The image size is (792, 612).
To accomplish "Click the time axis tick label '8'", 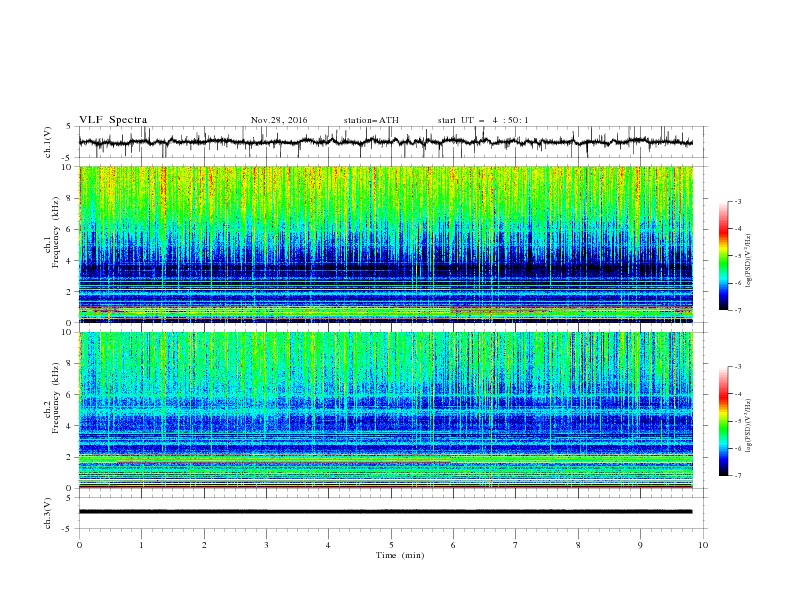I will [x=578, y=545].
